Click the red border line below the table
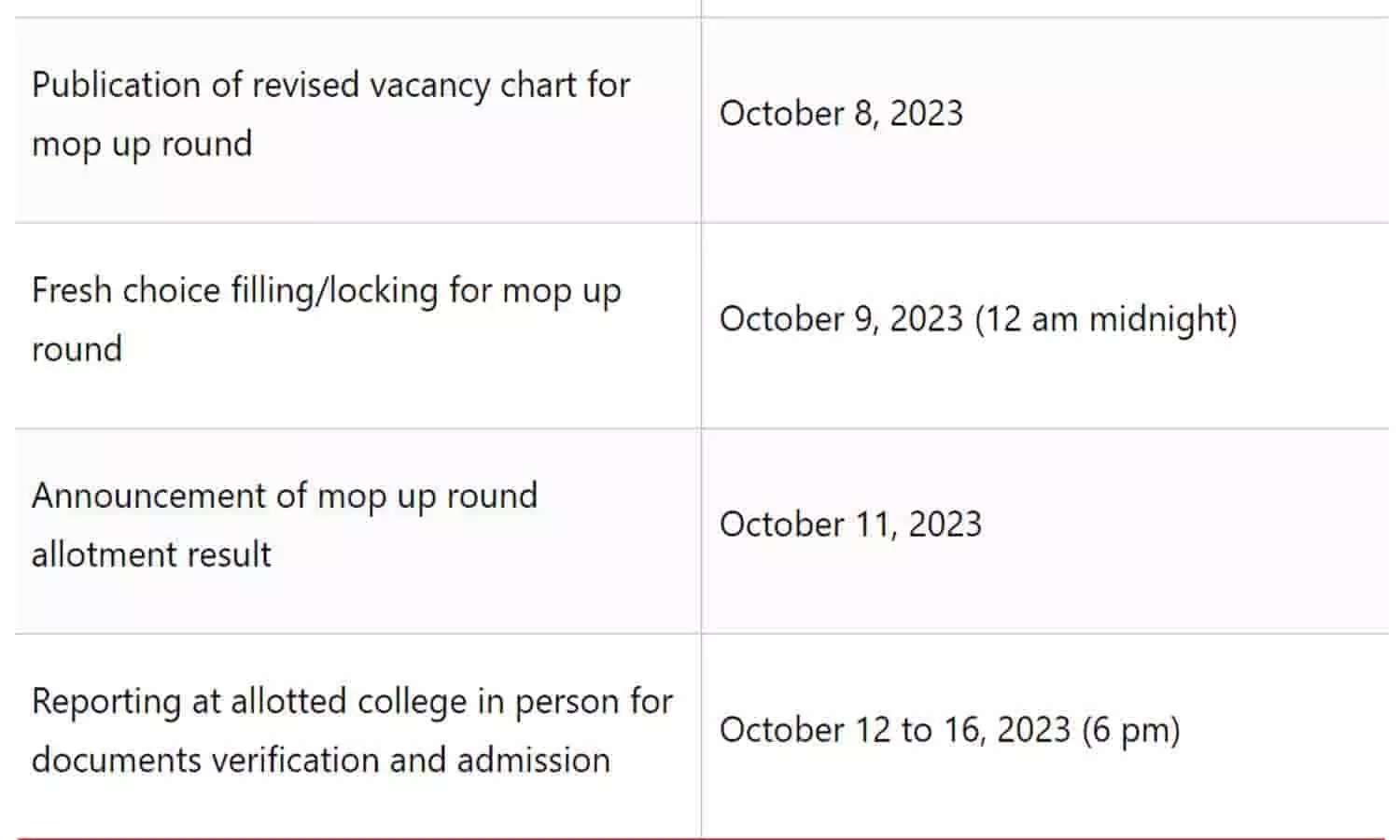1400x840 pixels. (x=700, y=837)
